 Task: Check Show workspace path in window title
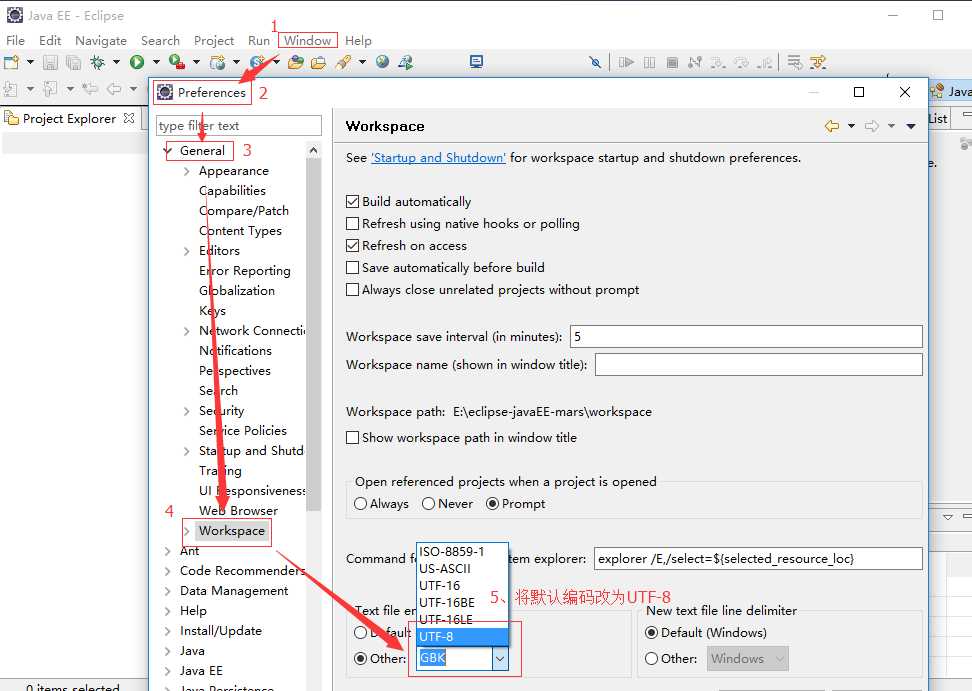(x=352, y=438)
